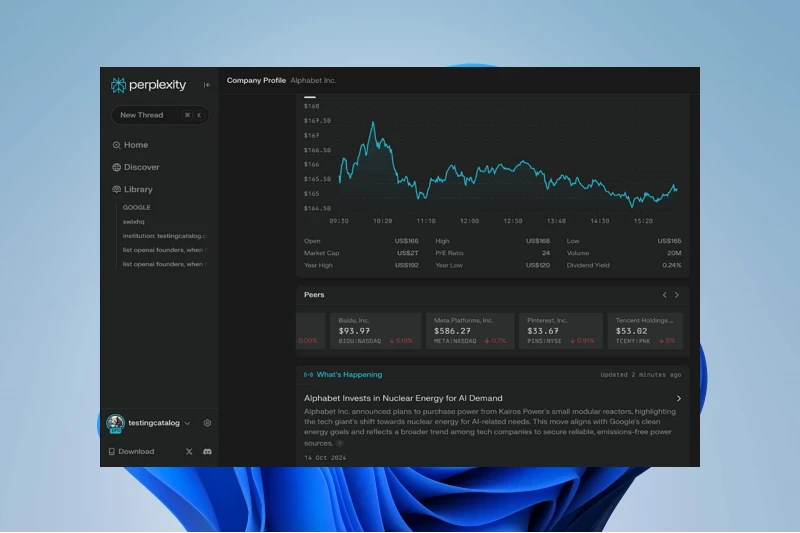Open the Meta Platforms, Inc. peer card
800x533 pixels.
pyautogui.click(x=470, y=331)
